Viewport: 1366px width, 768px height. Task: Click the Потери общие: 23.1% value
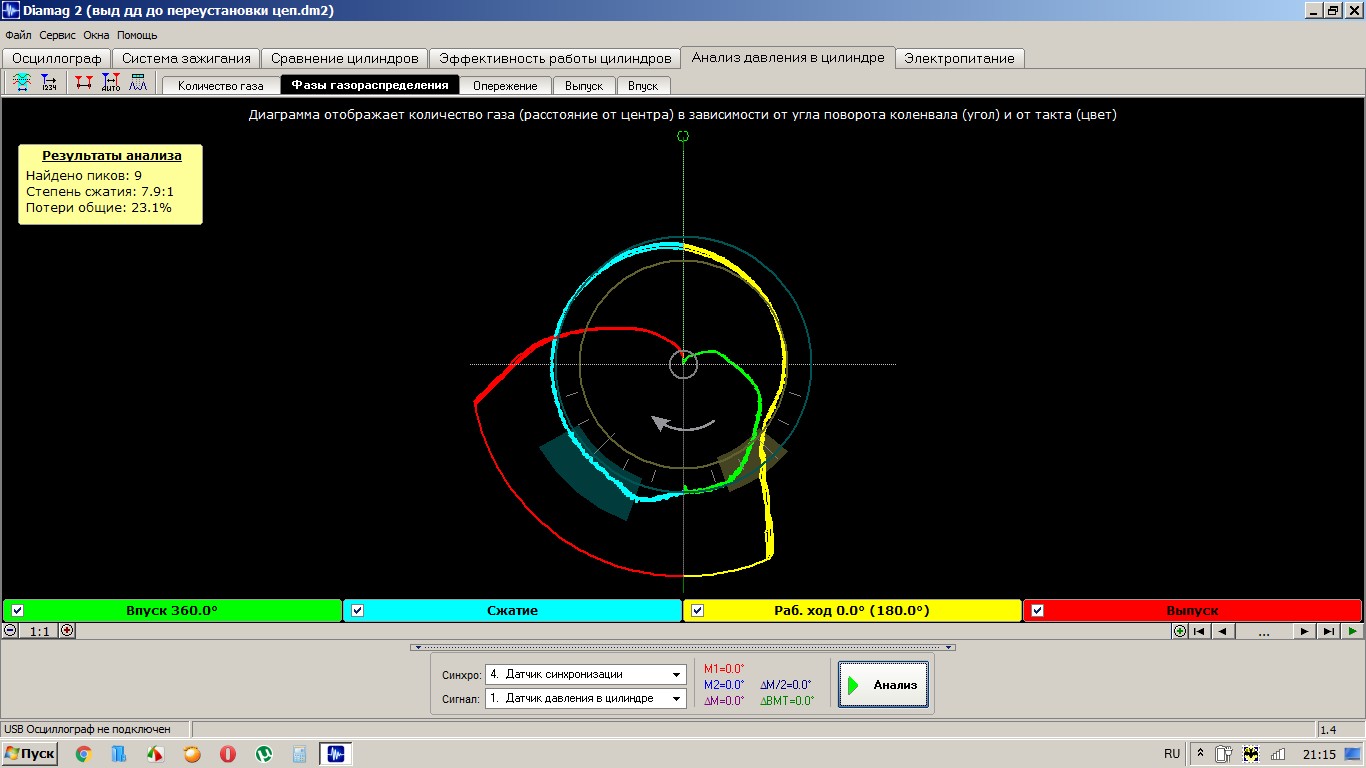pyautogui.click(x=99, y=208)
